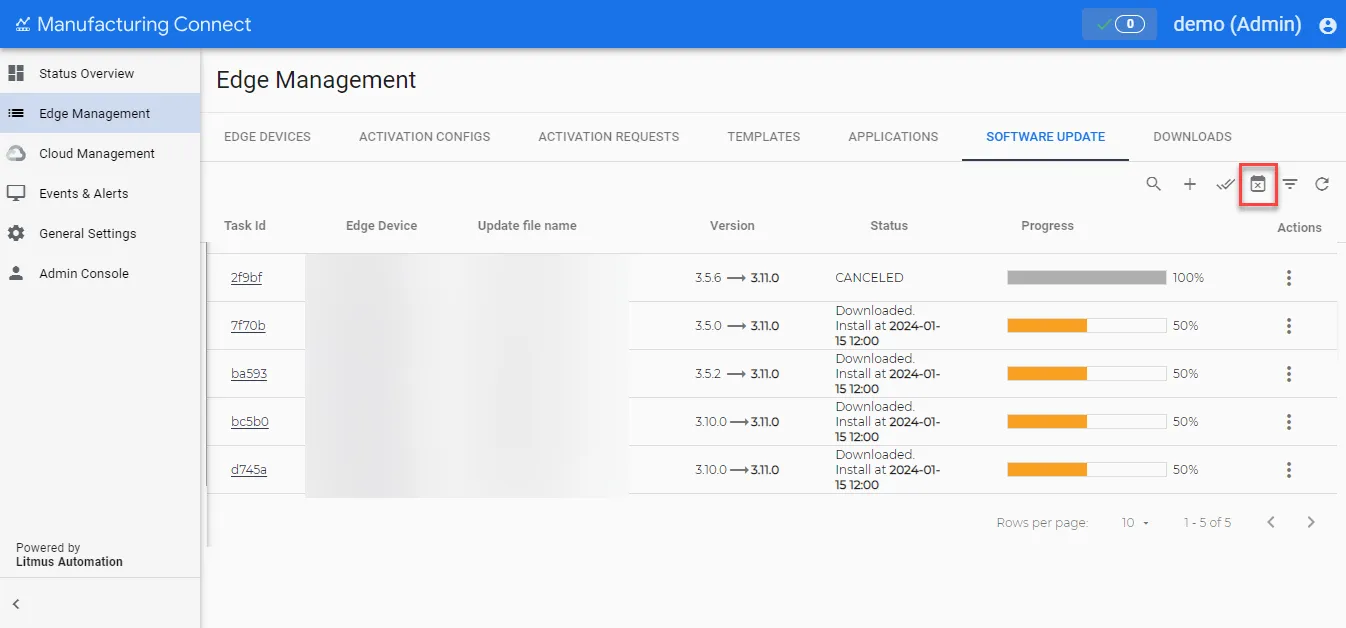Open task link 7f70b
Screen dimensions: 1346x628
(248, 326)
